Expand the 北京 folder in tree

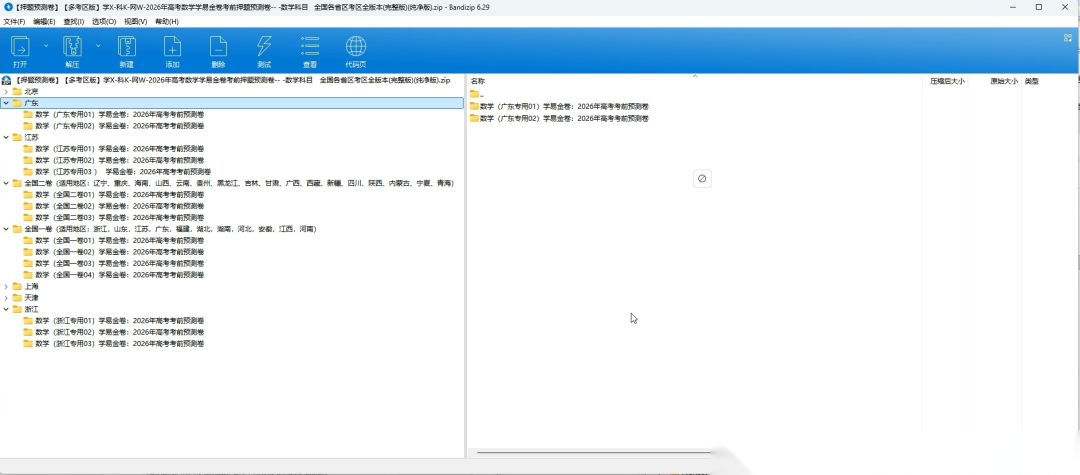pos(6,92)
